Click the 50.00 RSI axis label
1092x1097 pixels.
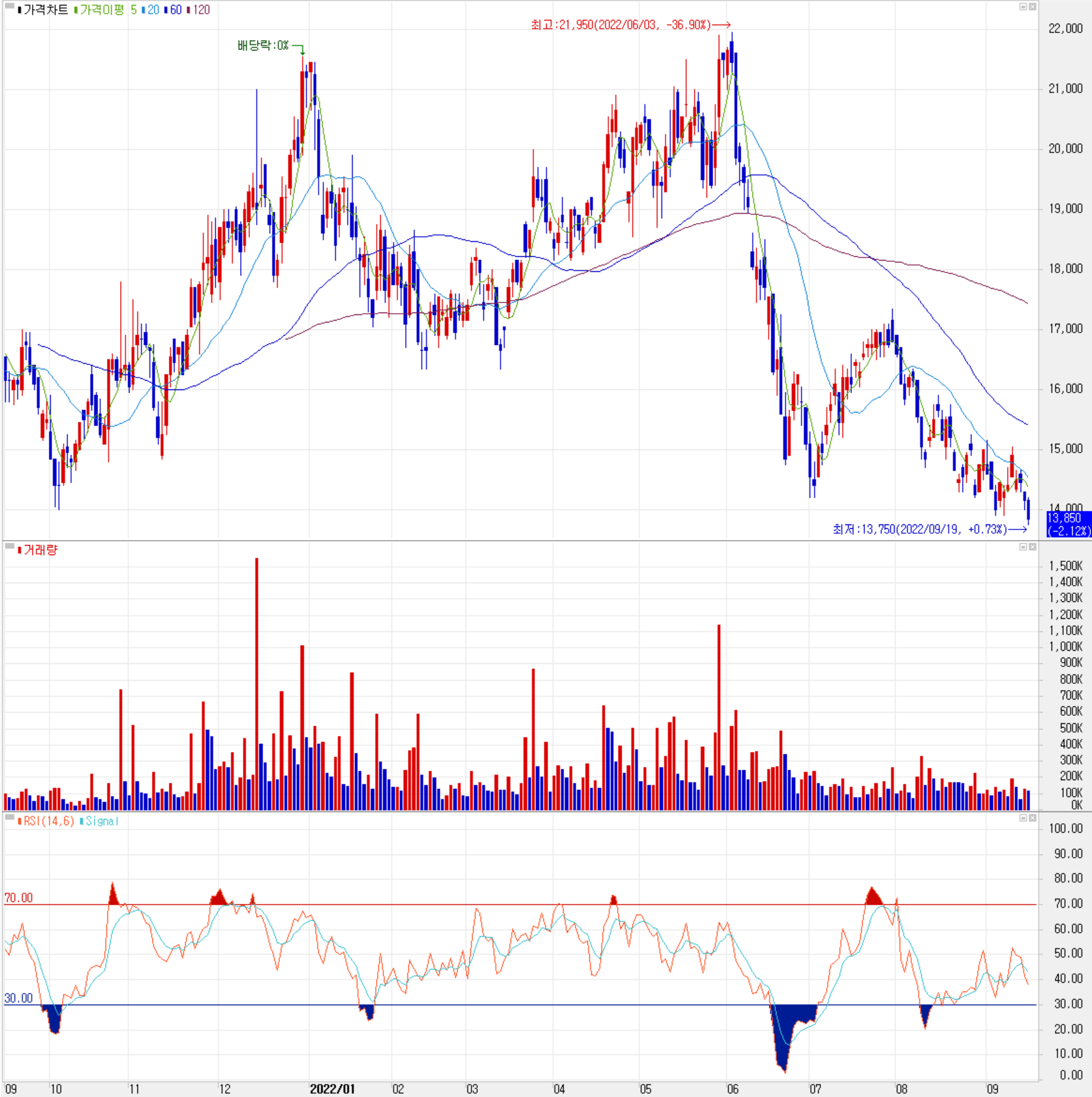1069,953
